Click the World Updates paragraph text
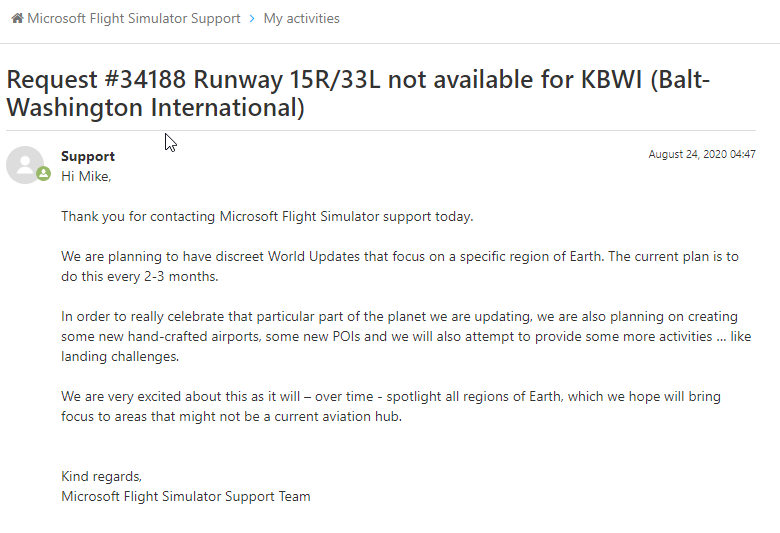 click(x=400, y=266)
